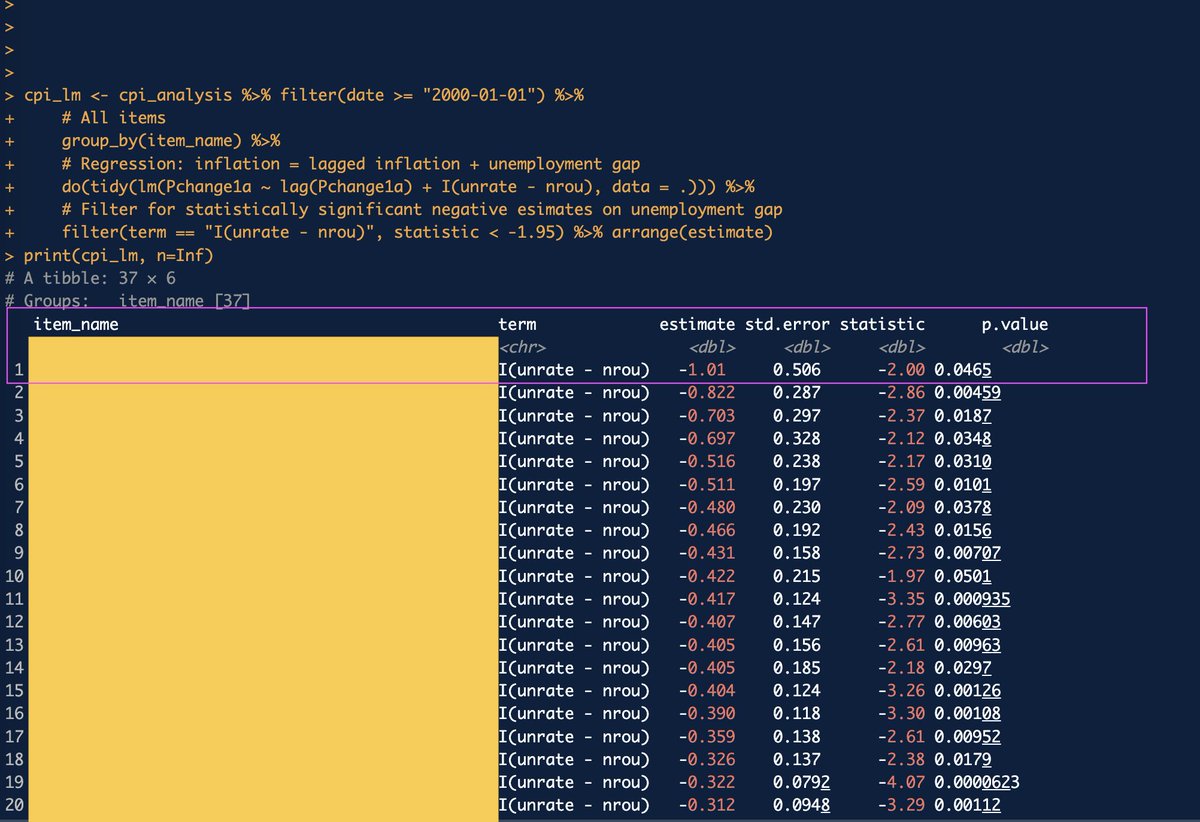
Task: Click the estimate value -0.516
Action: point(707,462)
